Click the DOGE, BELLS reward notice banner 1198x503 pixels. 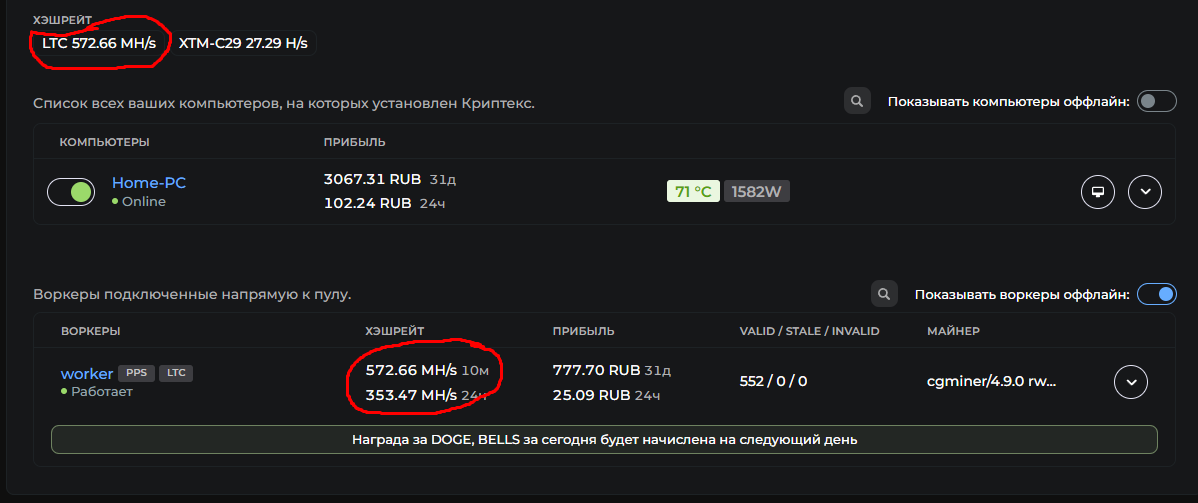[x=604, y=439]
